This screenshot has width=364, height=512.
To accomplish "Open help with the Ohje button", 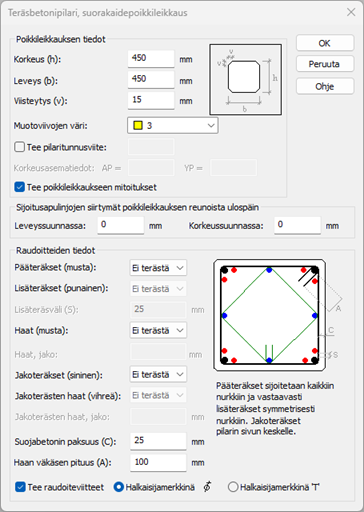I will tap(325, 86).
